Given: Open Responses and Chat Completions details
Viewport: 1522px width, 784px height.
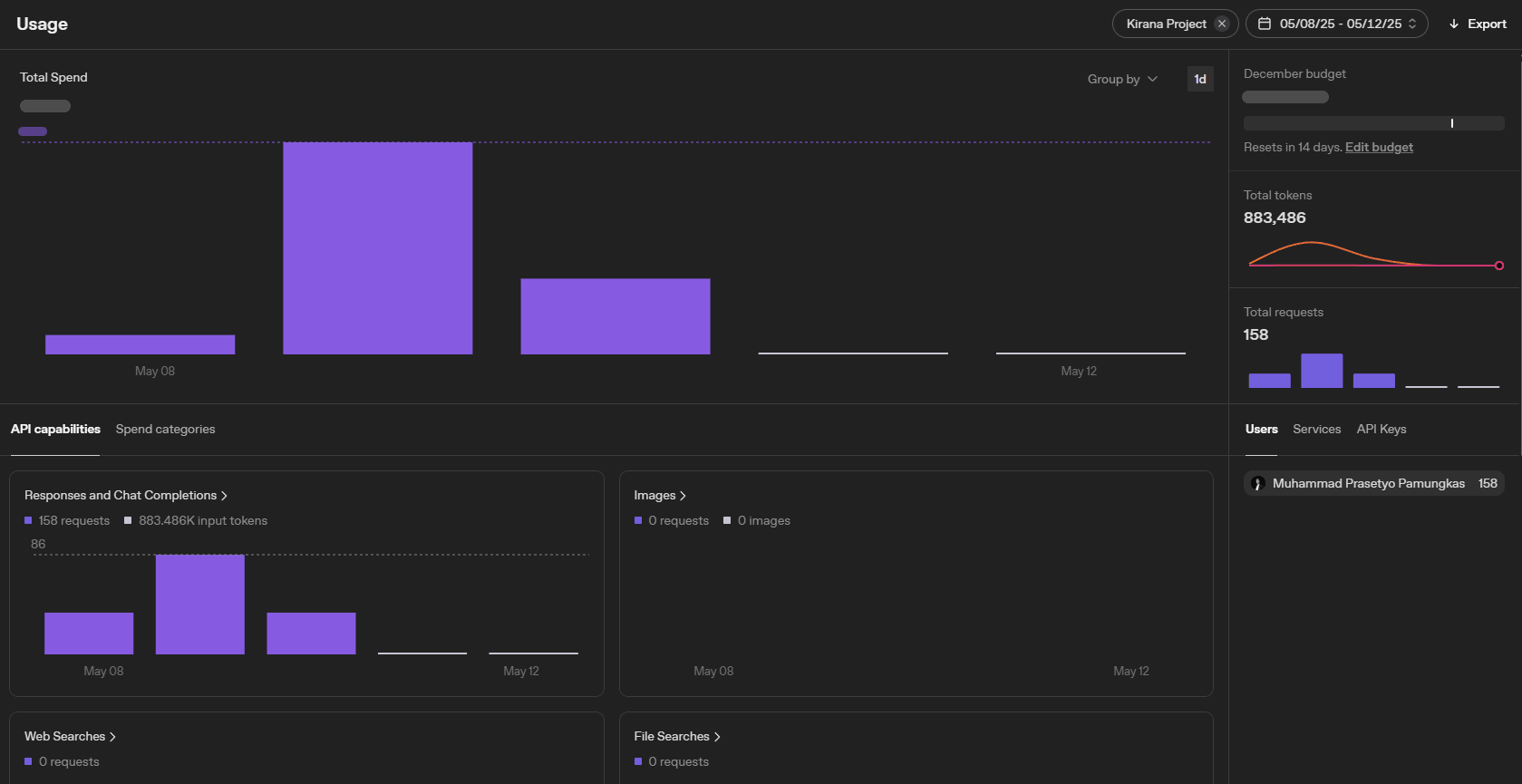Looking at the screenshot, I should [x=126, y=495].
